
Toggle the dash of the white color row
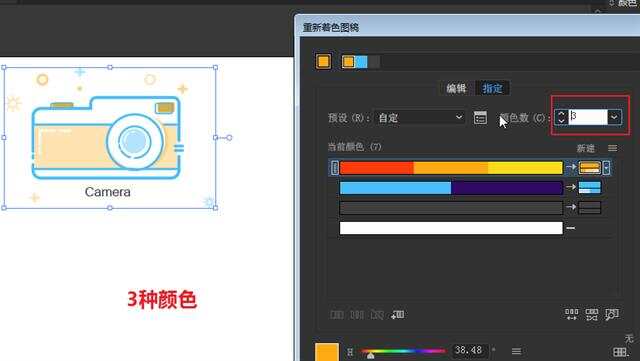571,228
